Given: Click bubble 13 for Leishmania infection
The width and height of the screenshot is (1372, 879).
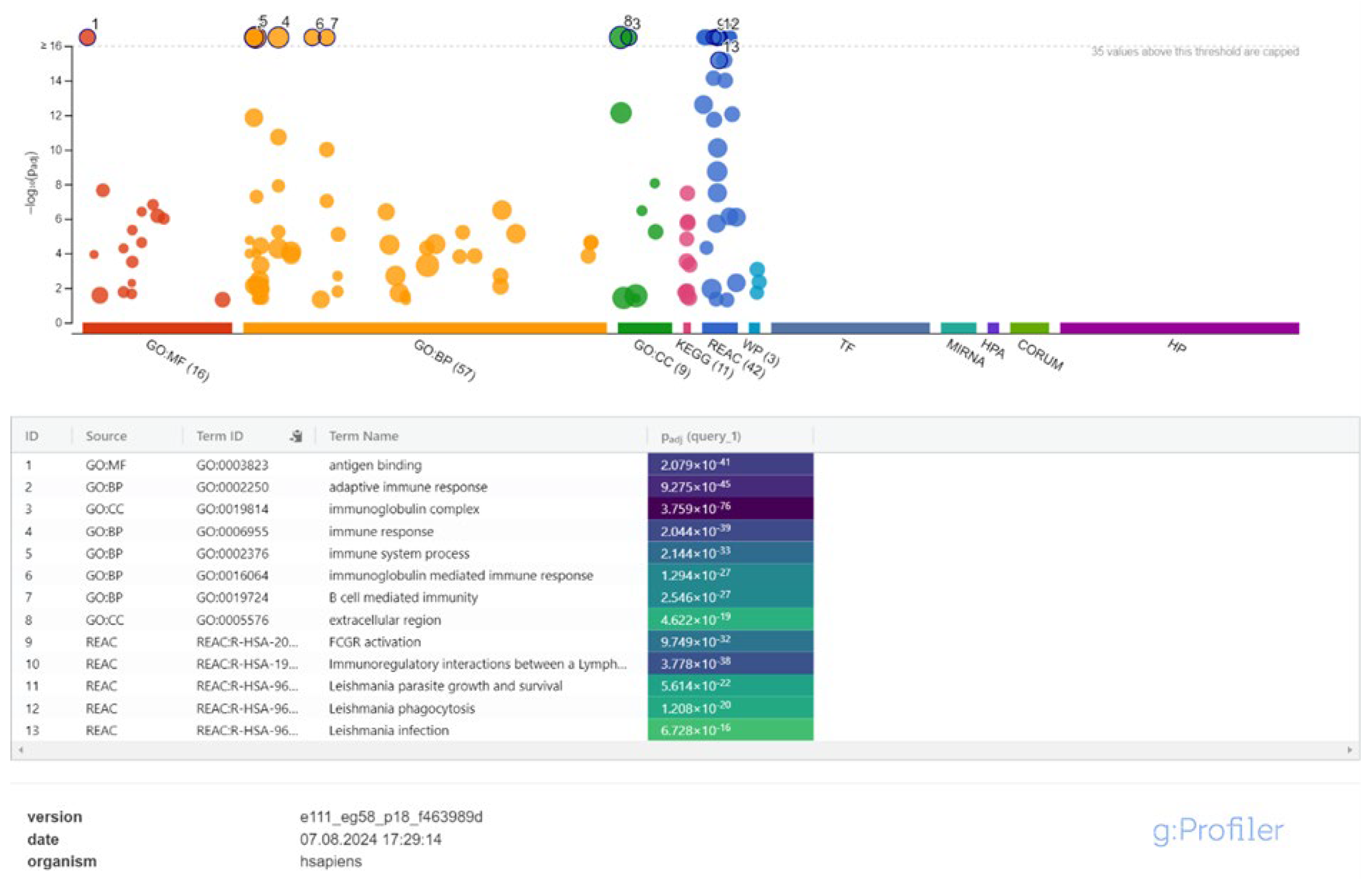Looking at the screenshot, I should pyautogui.click(x=720, y=59).
